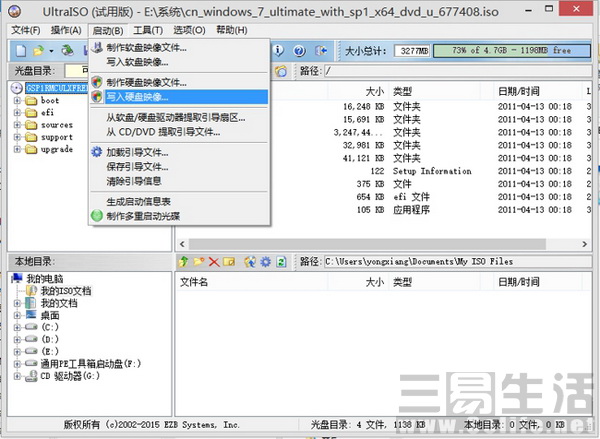600x439 pixels.
Task: Expand the support folder tree node
Action: [x=17, y=137]
